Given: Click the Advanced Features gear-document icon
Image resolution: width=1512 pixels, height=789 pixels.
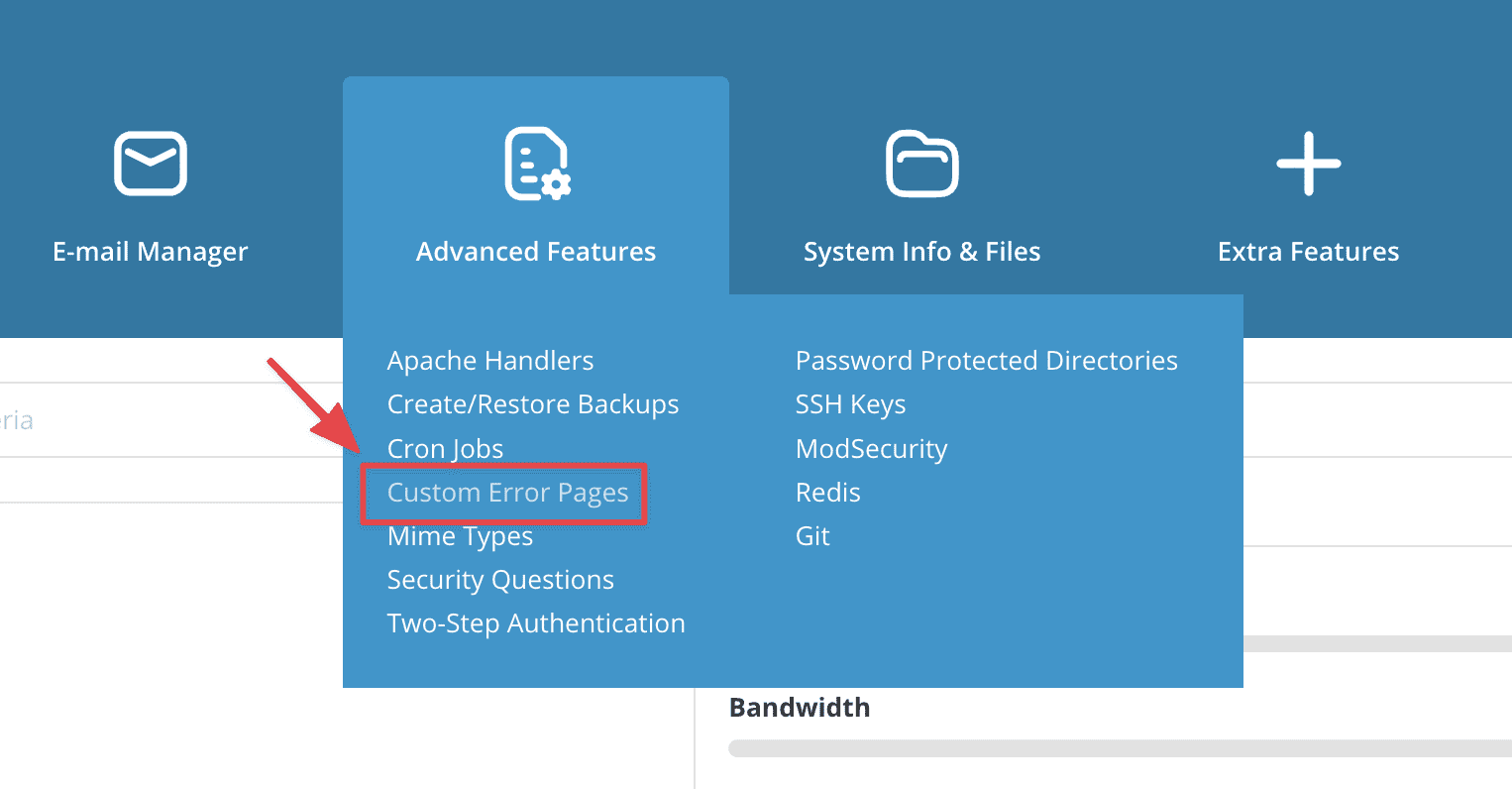Looking at the screenshot, I should (x=535, y=163).
